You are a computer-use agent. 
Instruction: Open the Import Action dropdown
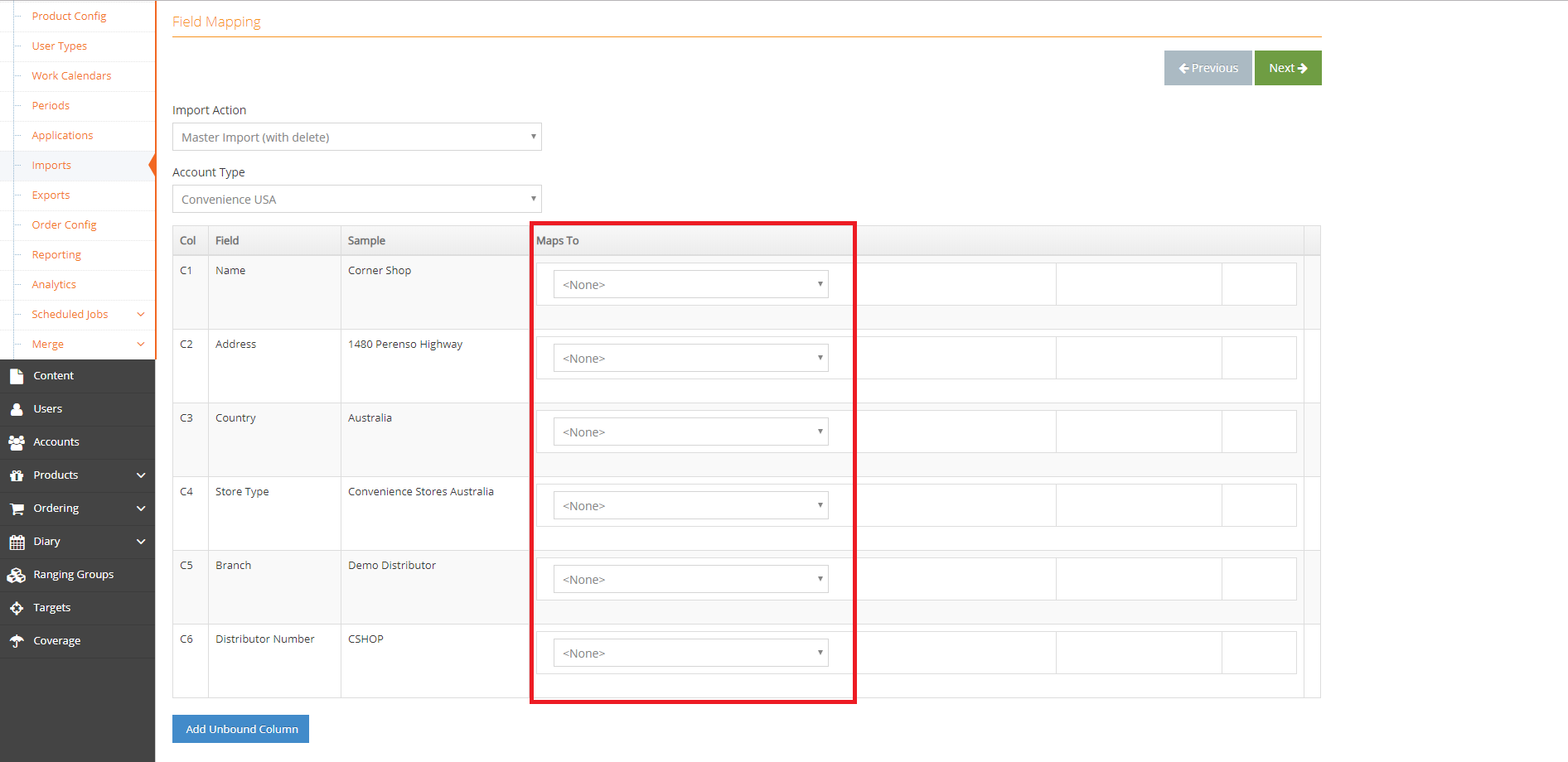[x=357, y=137]
